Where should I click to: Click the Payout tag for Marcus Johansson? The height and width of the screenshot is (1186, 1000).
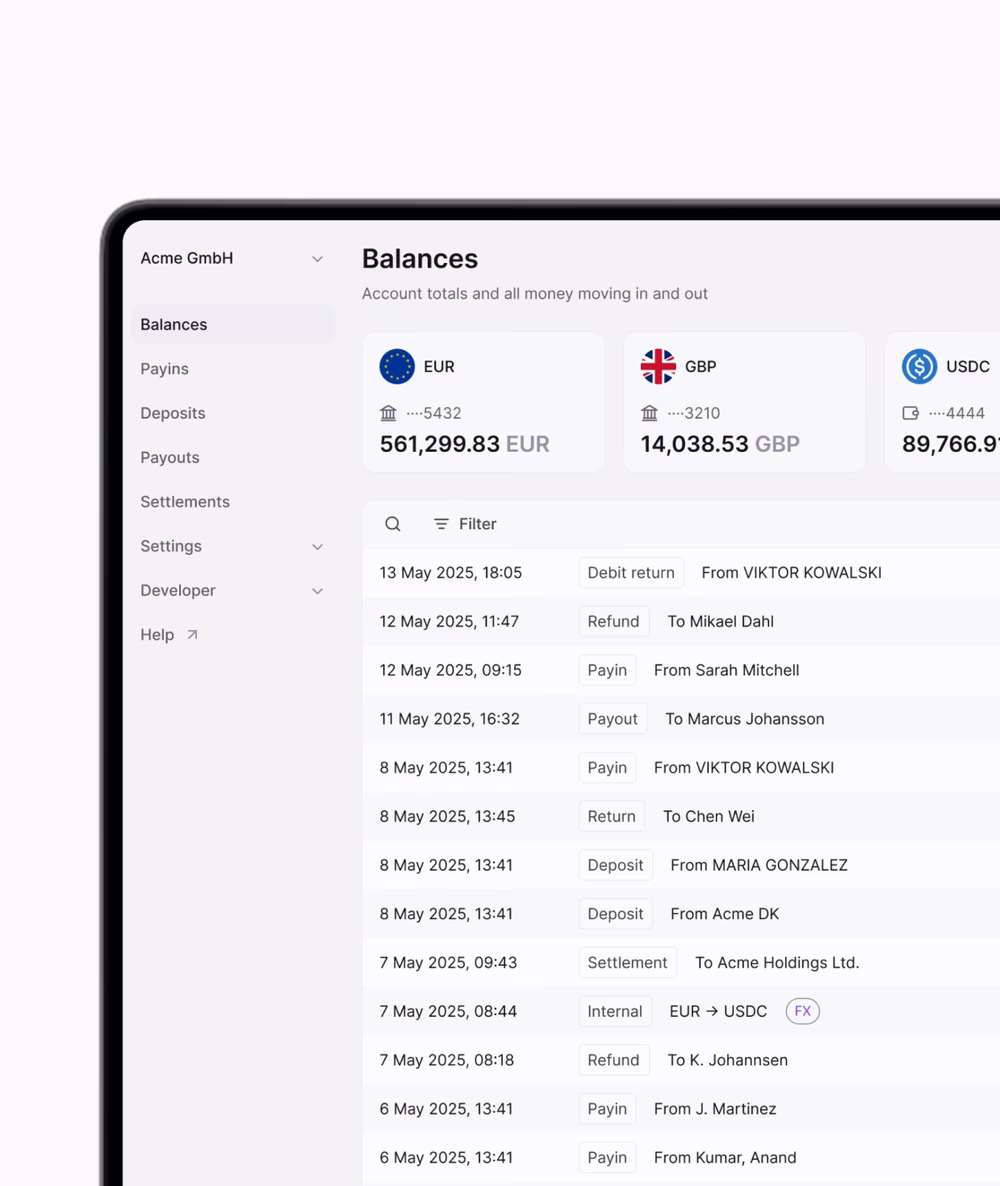tap(613, 719)
